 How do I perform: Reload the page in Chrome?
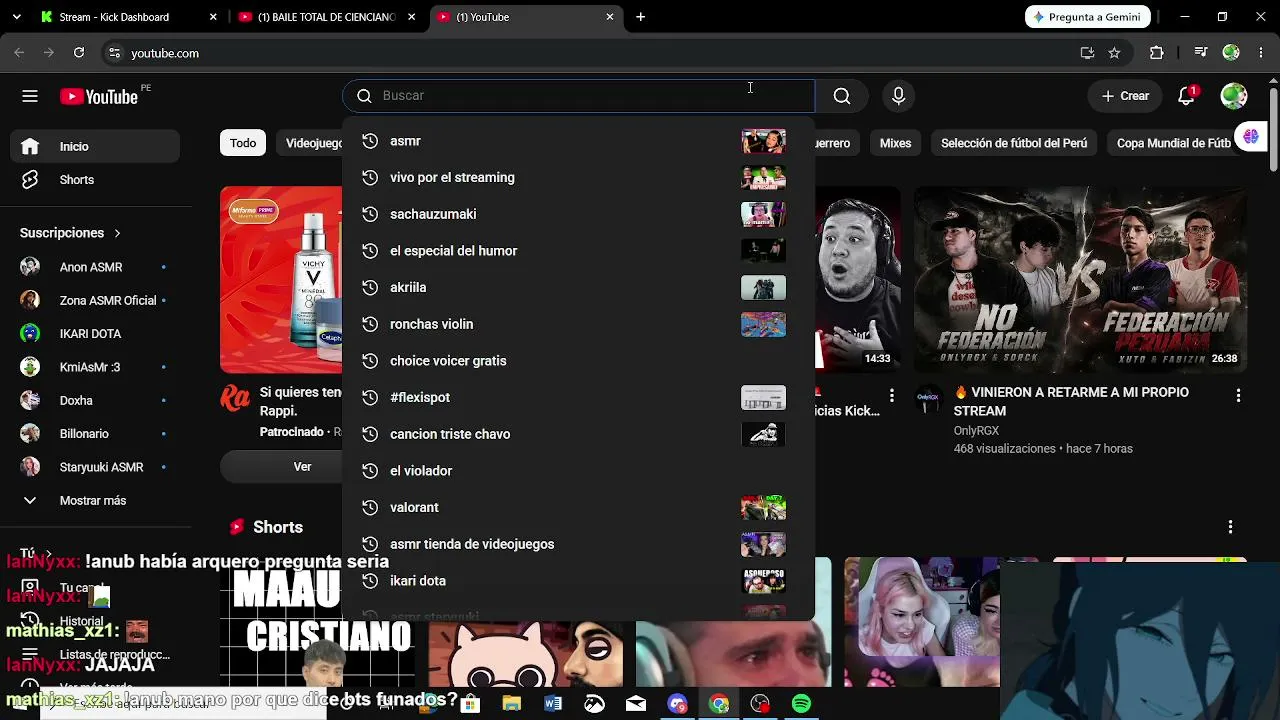[79, 53]
